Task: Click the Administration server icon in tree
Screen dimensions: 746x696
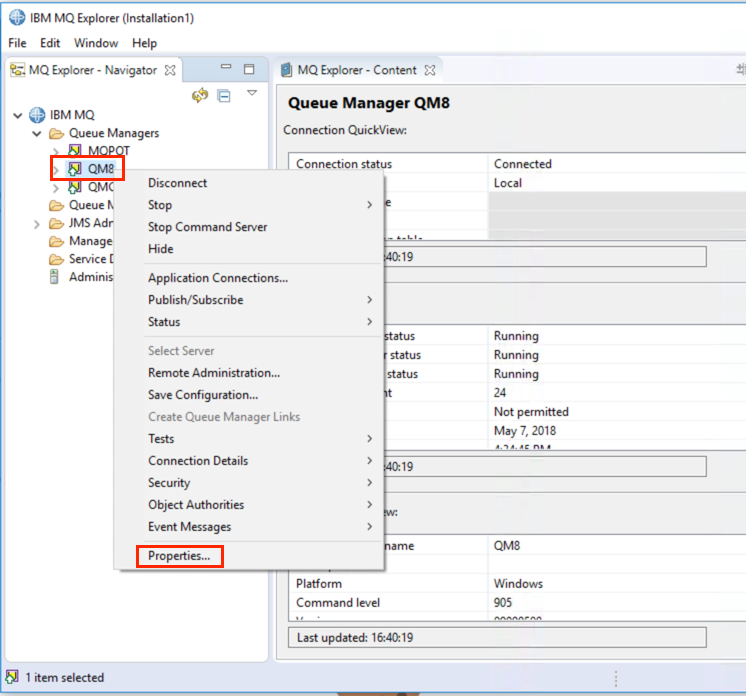Action: [54, 277]
